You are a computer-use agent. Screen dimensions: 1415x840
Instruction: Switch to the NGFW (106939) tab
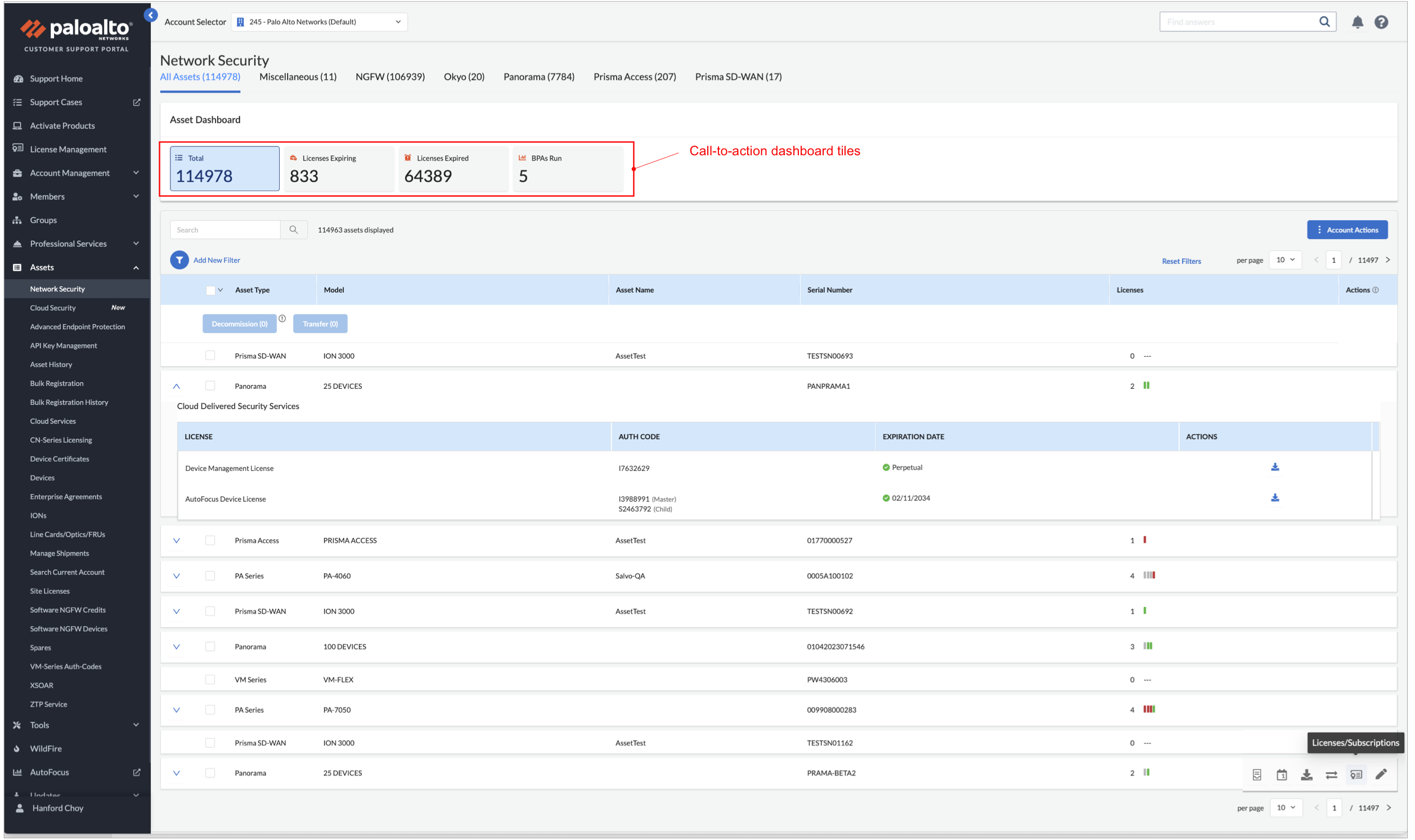click(x=390, y=77)
